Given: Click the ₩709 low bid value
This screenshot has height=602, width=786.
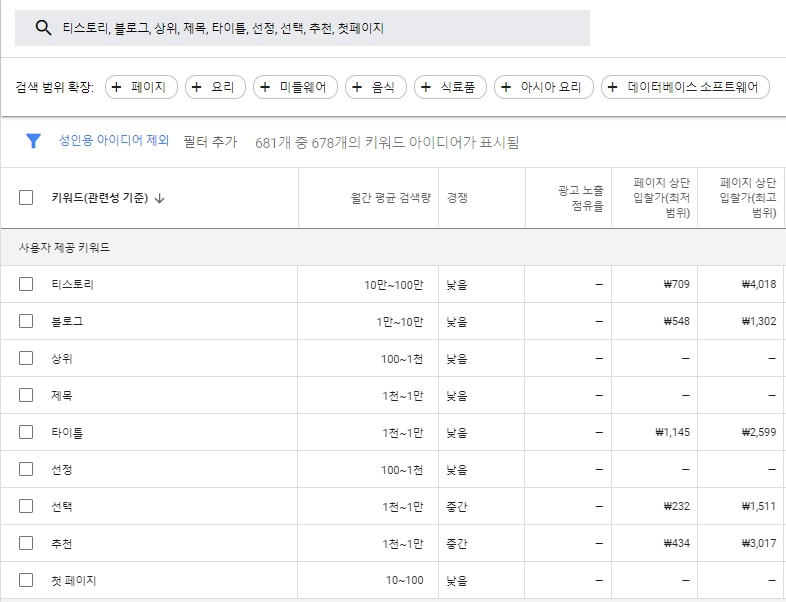Looking at the screenshot, I should 677,284.
